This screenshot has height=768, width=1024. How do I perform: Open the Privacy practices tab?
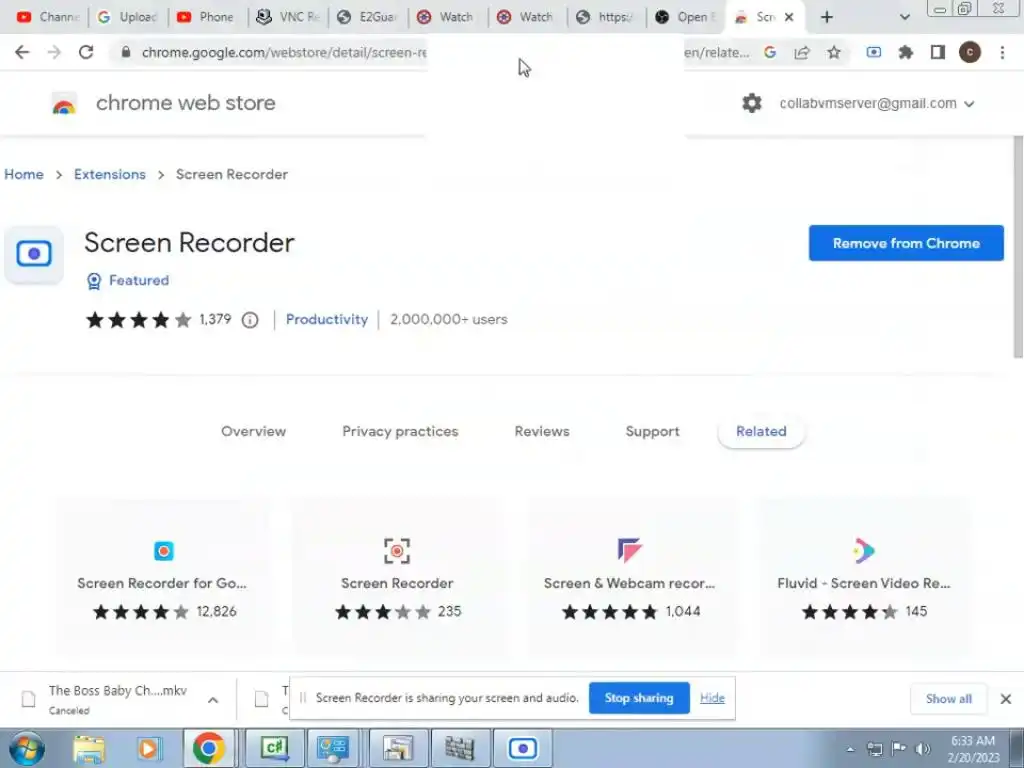coord(400,431)
